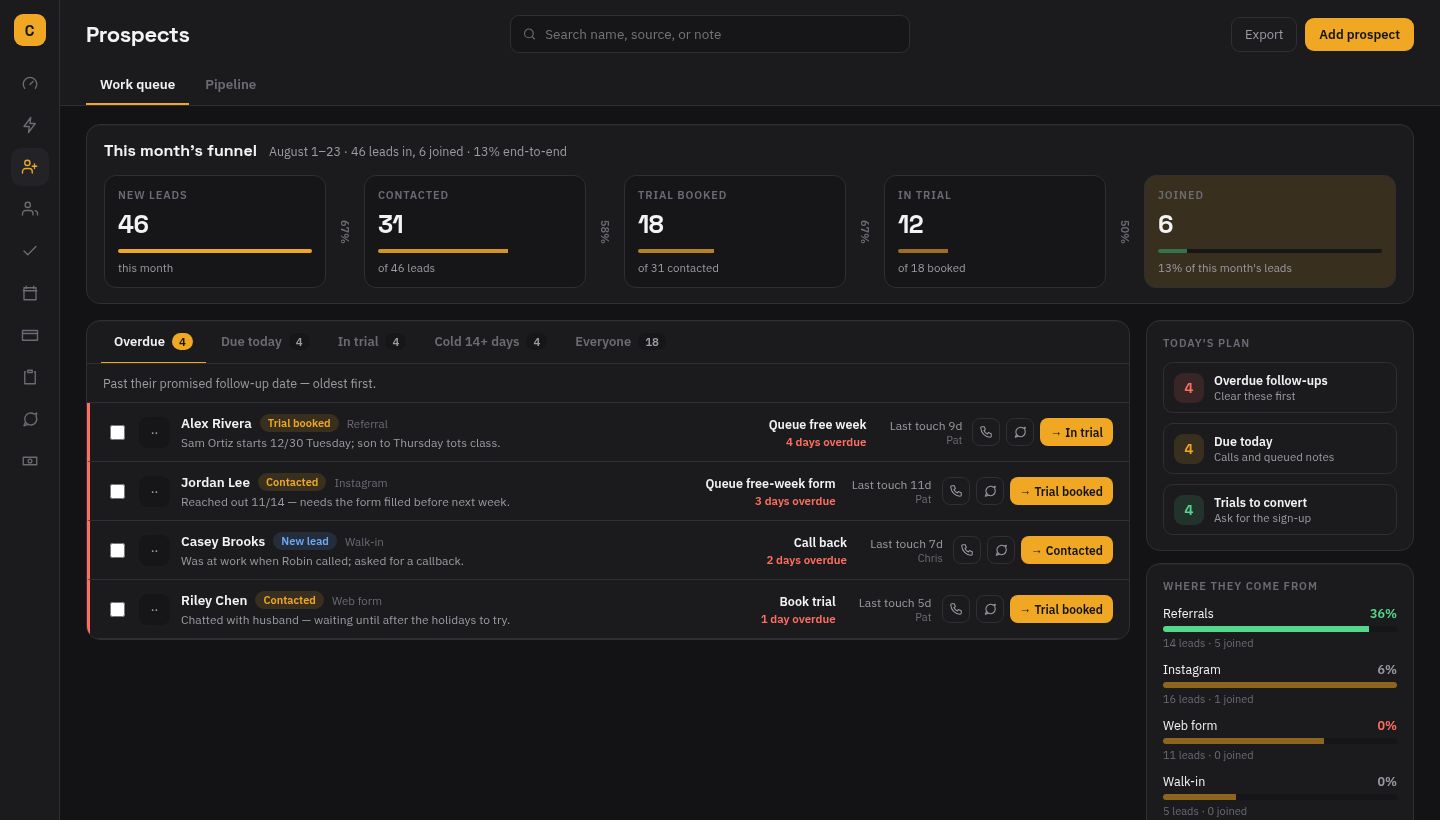Switch to the Pipeline tab
This screenshot has width=1440, height=820.
click(231, 84)
